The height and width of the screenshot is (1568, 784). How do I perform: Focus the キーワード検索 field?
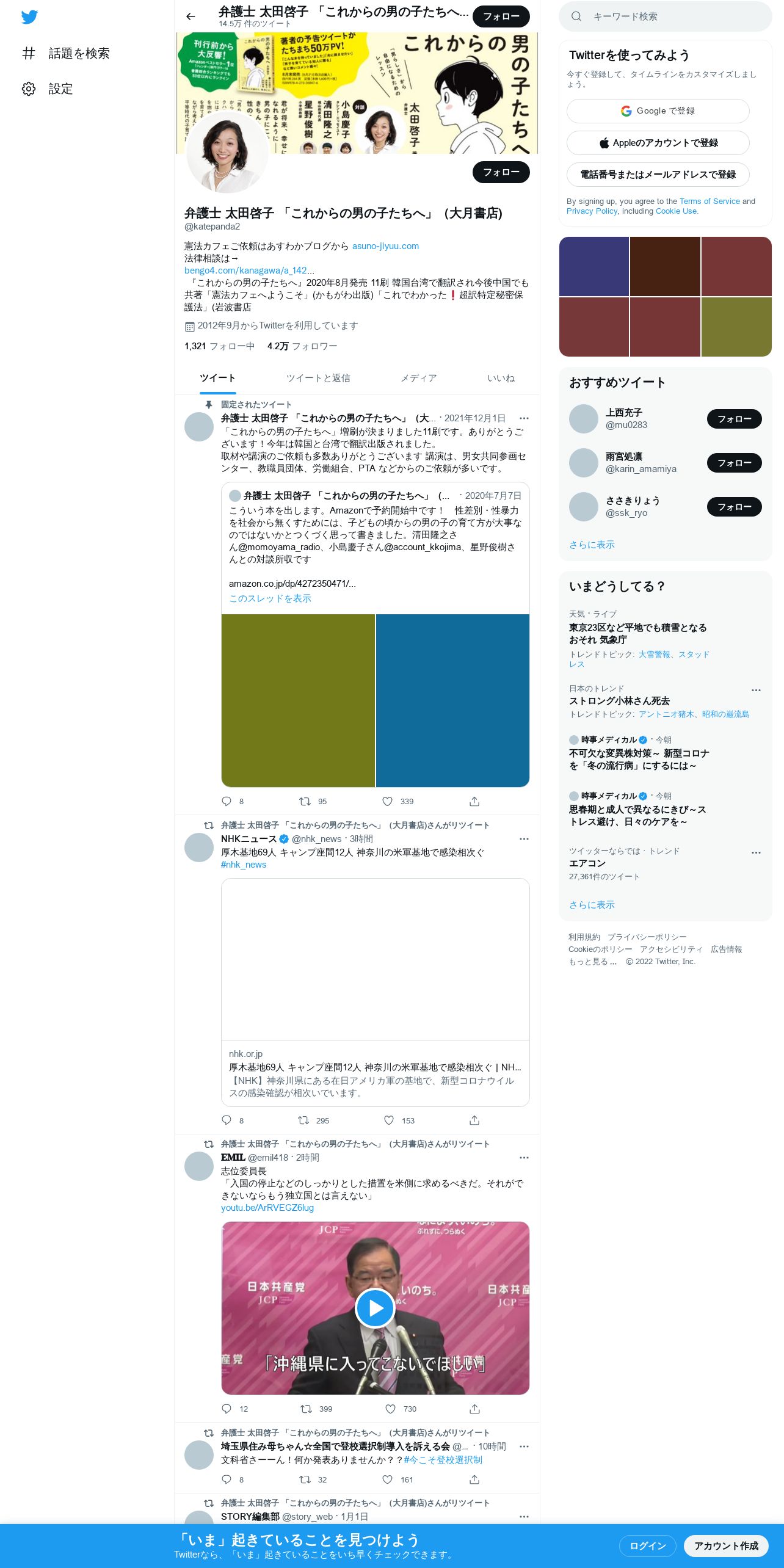(x=666, y=16)
